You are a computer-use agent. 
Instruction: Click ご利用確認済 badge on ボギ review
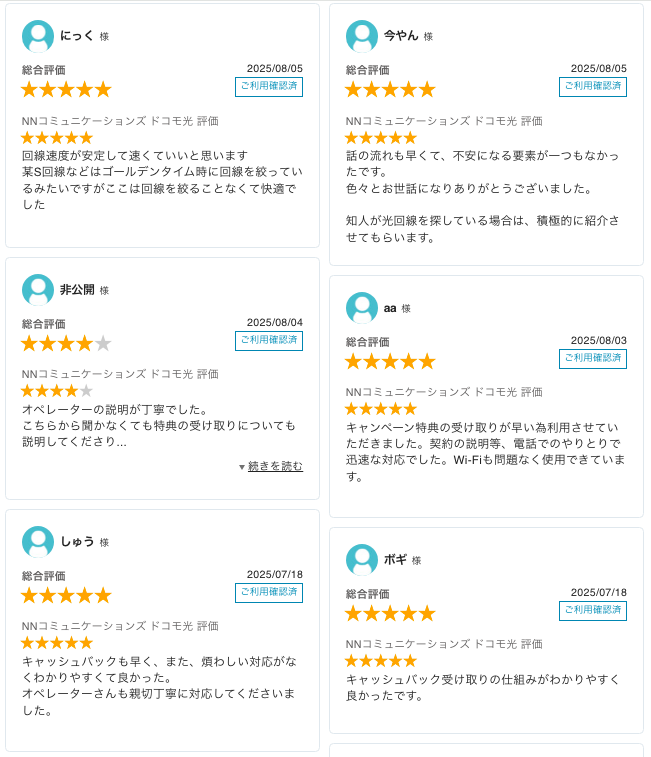(593, 611)
